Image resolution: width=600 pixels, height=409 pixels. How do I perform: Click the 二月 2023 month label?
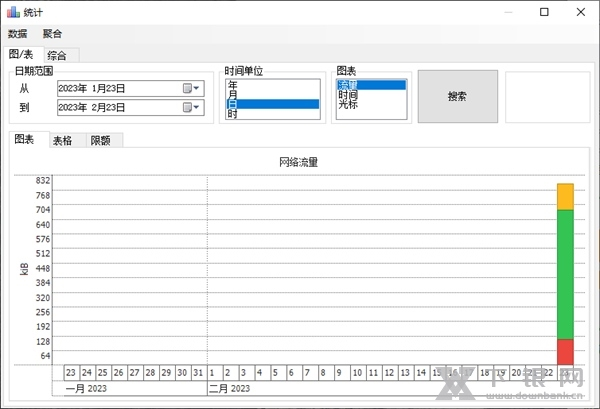[229, 389]
